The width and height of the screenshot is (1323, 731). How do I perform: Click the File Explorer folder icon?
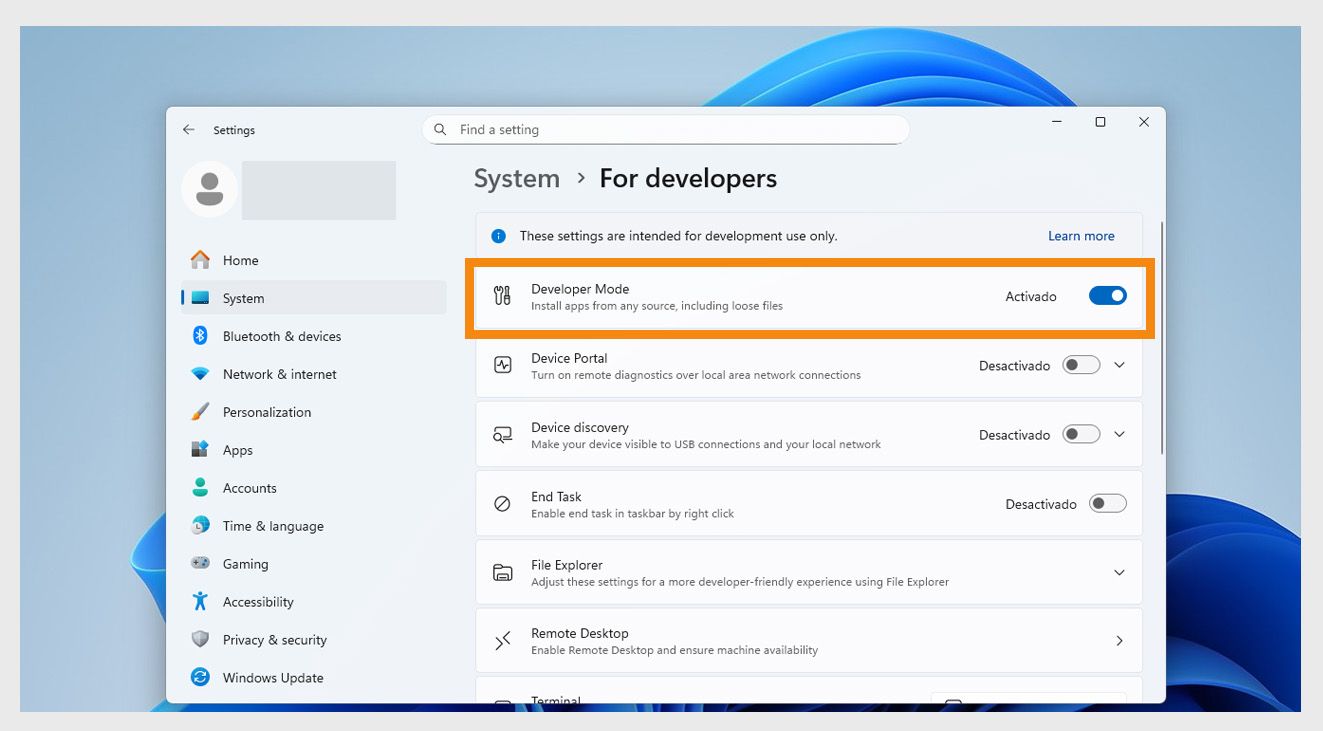503,573
